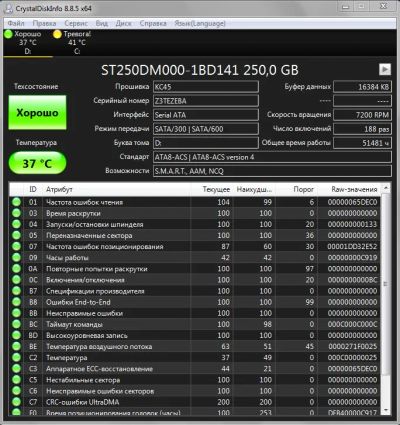Click raw value 00001DD32E52
This screenshot has width=400, height=425.
click(x=352, y=246)
